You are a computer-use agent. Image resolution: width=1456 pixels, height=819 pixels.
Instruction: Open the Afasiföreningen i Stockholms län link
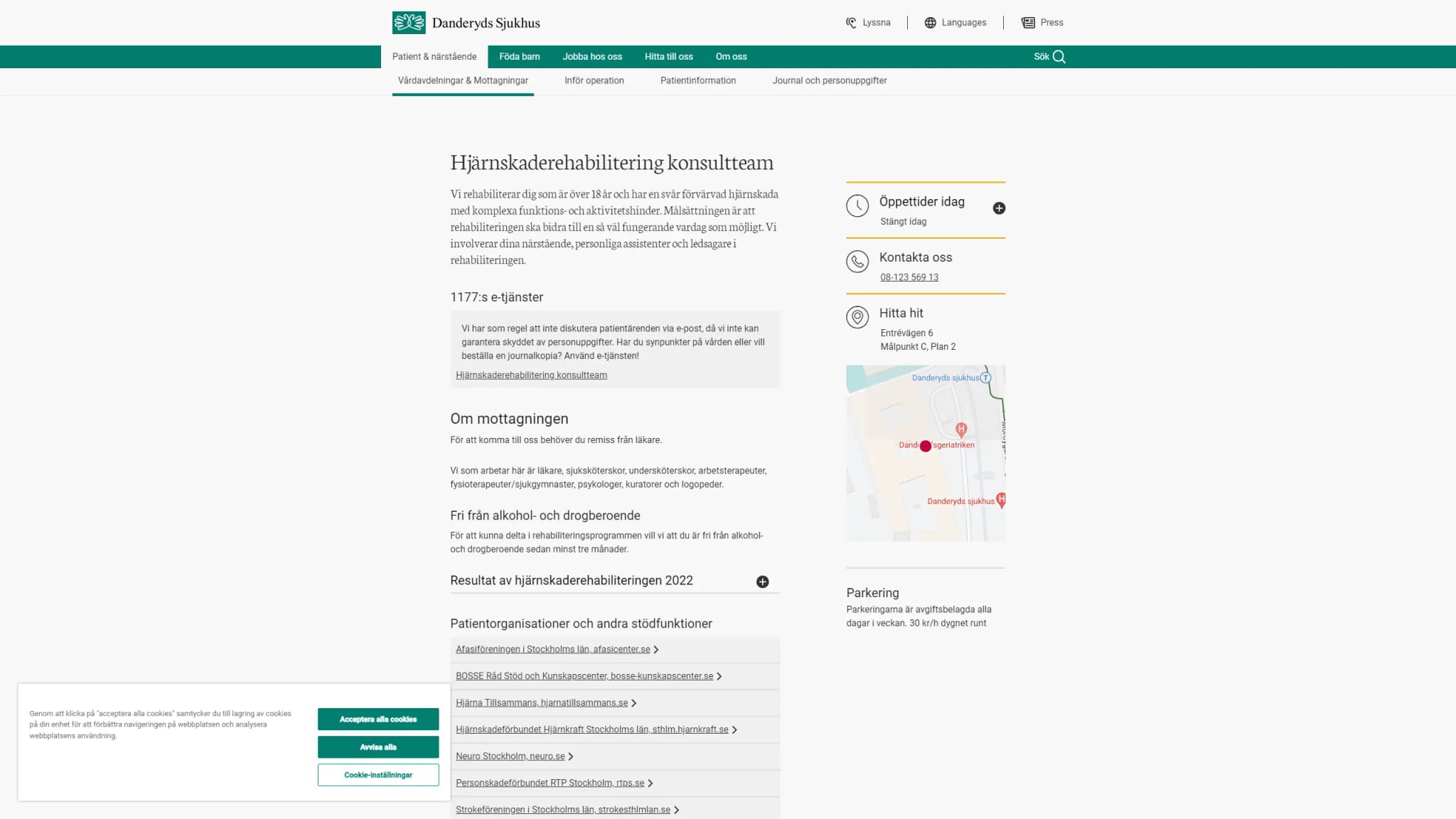pos(552,650)
